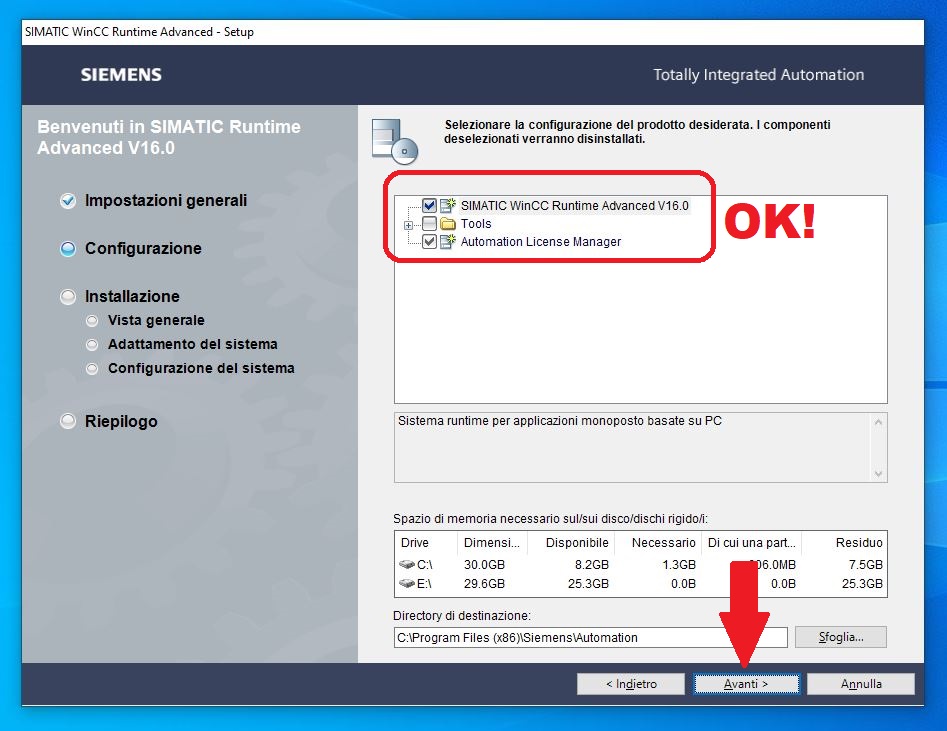Click the 1.3GB required cell
947x731 pixels.
click(679, 564)
